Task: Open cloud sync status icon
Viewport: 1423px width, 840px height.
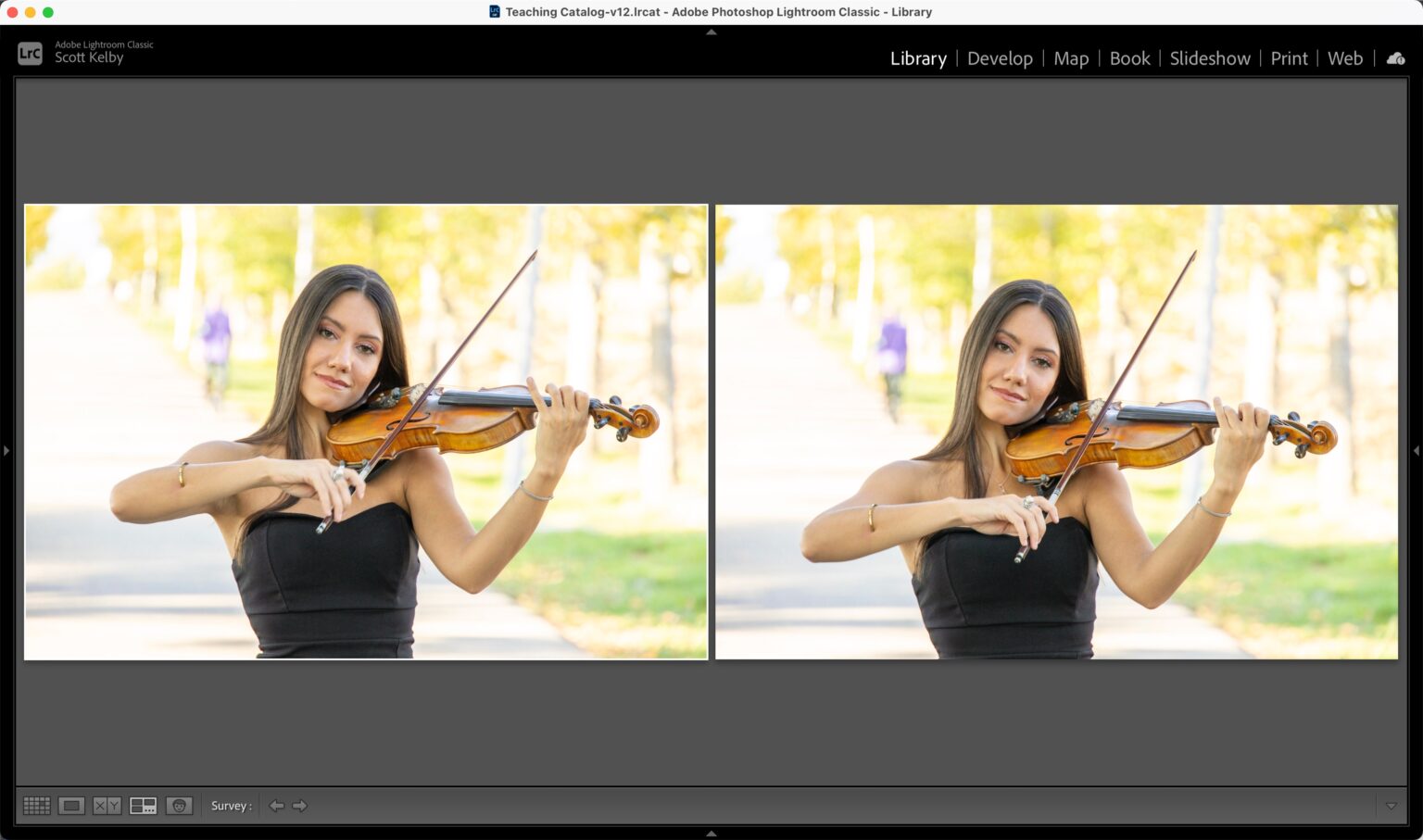Action: (x=1395, y=58)
